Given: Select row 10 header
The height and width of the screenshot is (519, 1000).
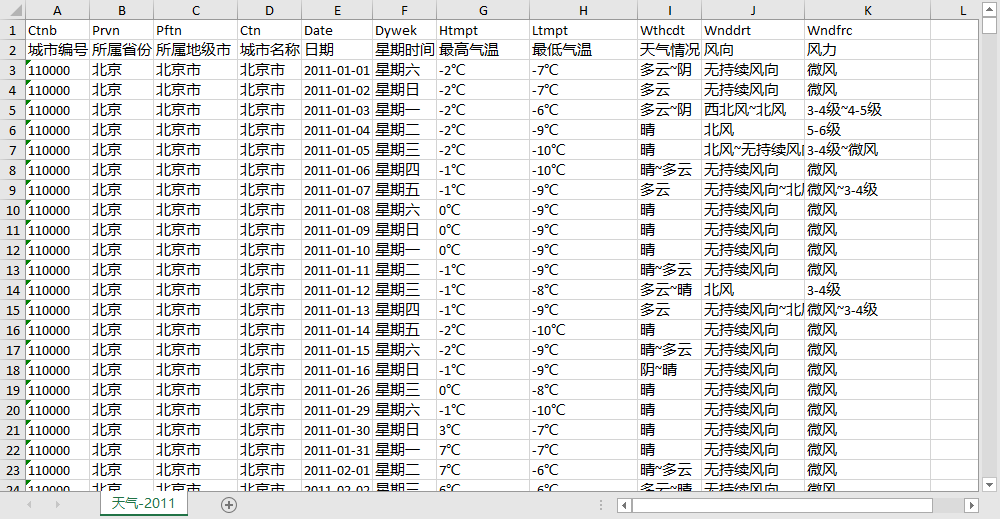Looking at the screenshot, I should coord(13,210).
